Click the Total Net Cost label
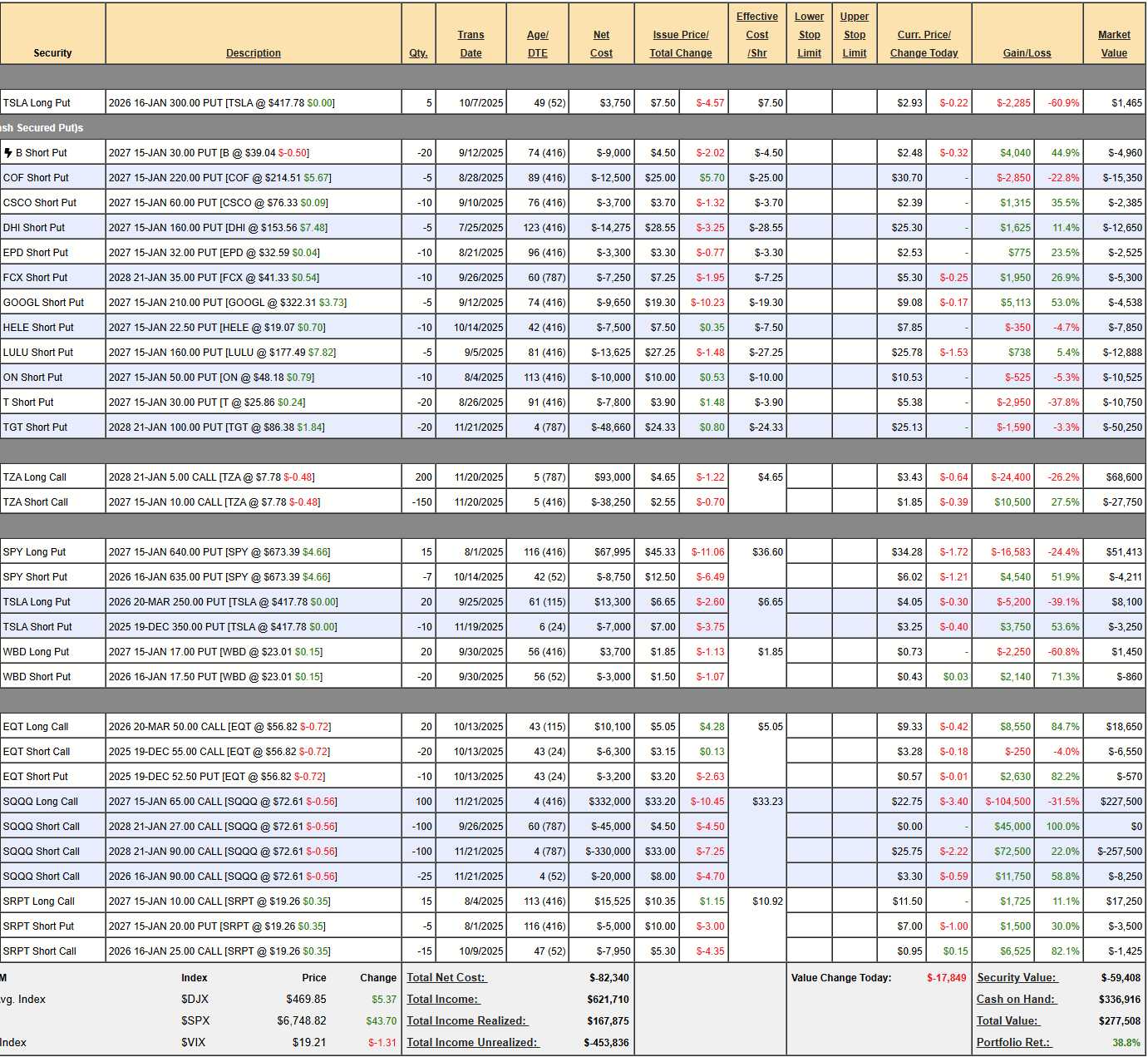Viewport: 1148px width, 1057px height. pyautogui.click(x=446, y=978)
